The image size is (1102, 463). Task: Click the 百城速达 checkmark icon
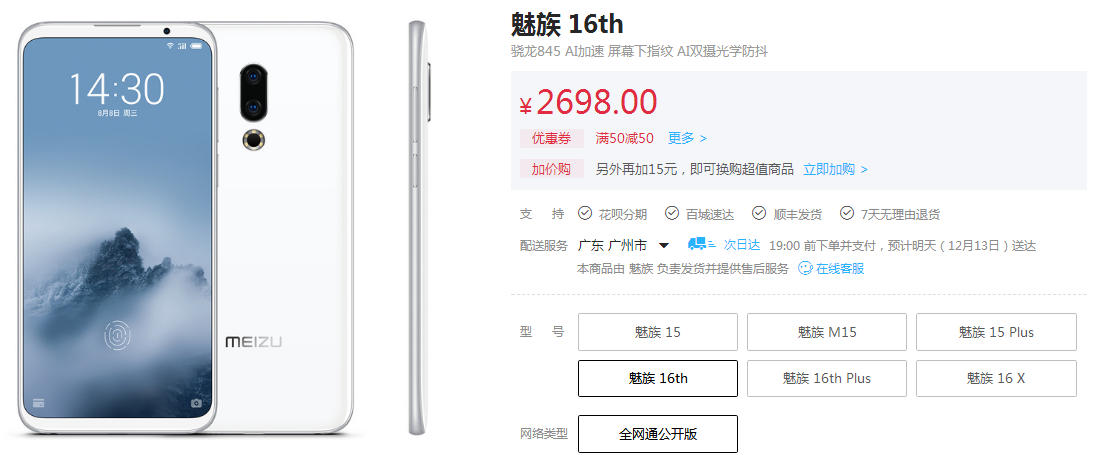click(672, 214)
